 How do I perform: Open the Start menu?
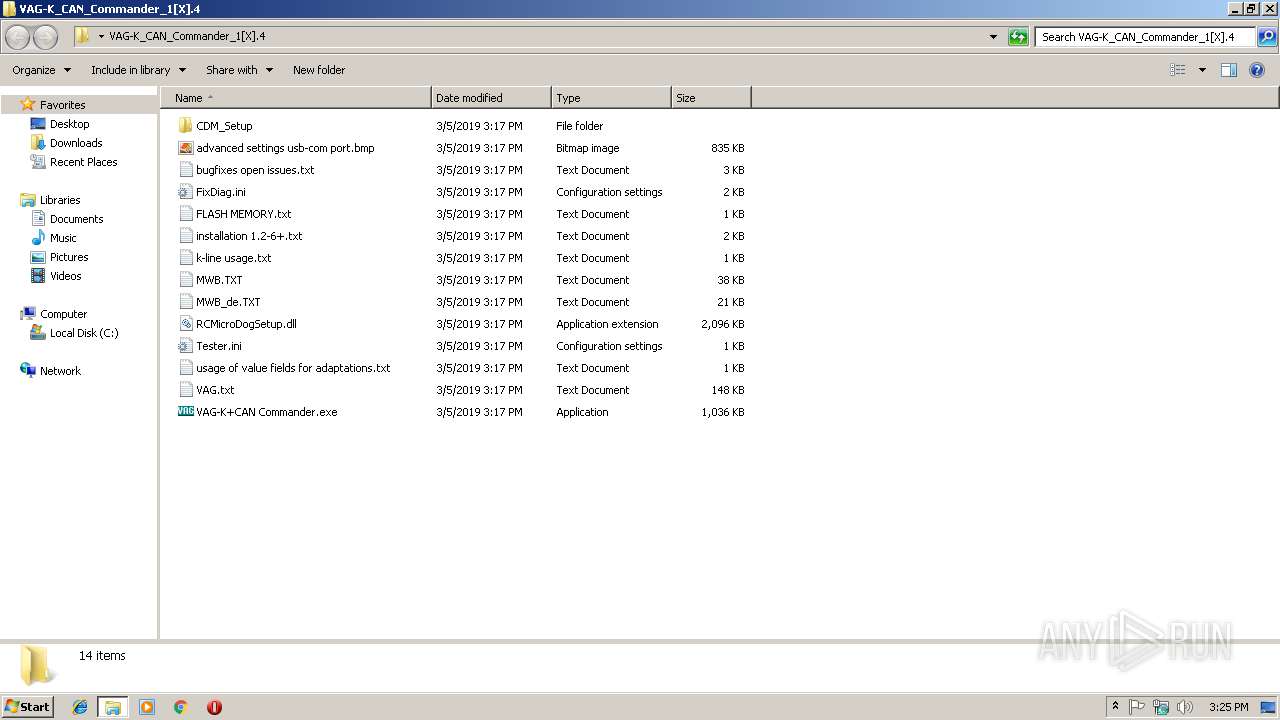tap(28, 707)
